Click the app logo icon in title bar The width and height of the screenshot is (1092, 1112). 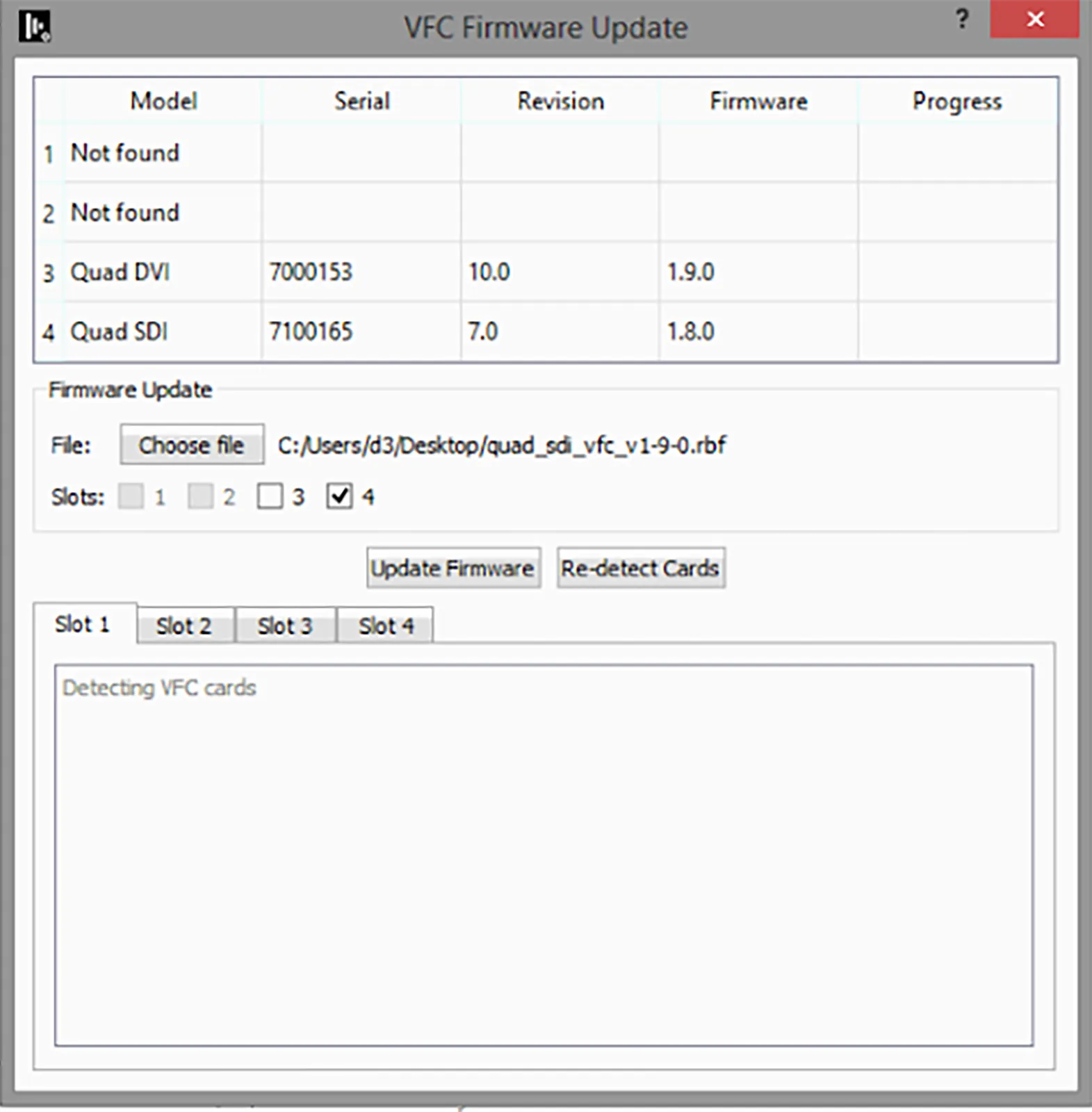[x=33, y=26]
